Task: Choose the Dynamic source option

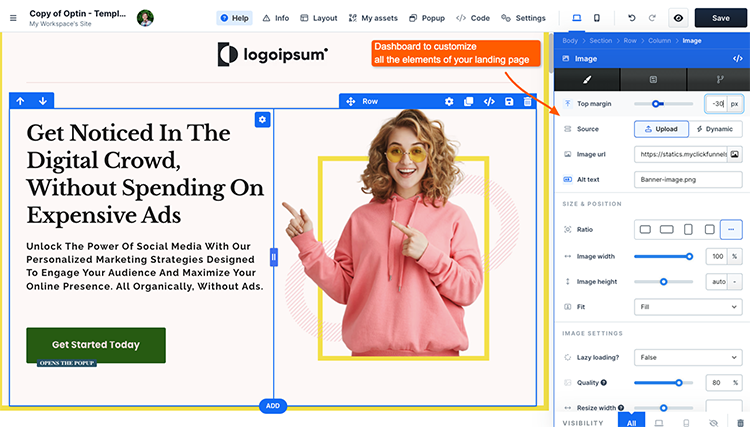Action: pyautogui.click(x=714, y=129)
